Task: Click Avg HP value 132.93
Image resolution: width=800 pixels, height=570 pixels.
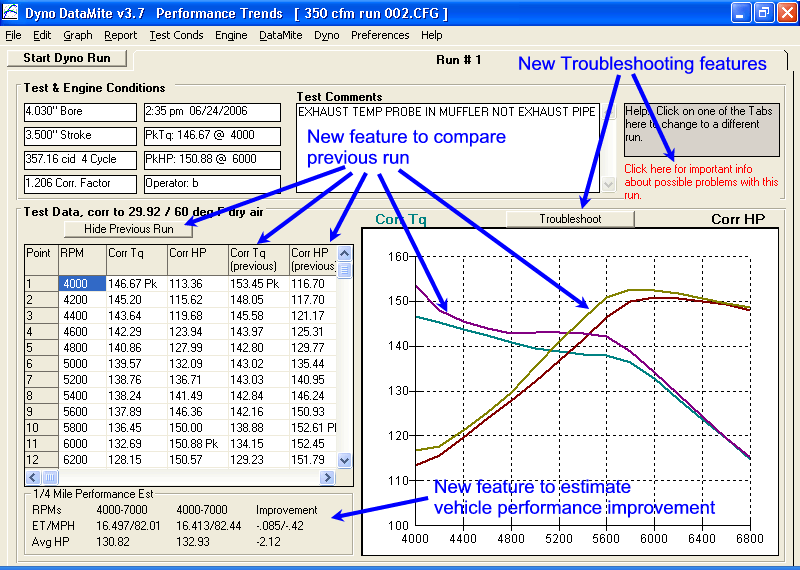Action: pyautogui.click(x=193, y=542)
